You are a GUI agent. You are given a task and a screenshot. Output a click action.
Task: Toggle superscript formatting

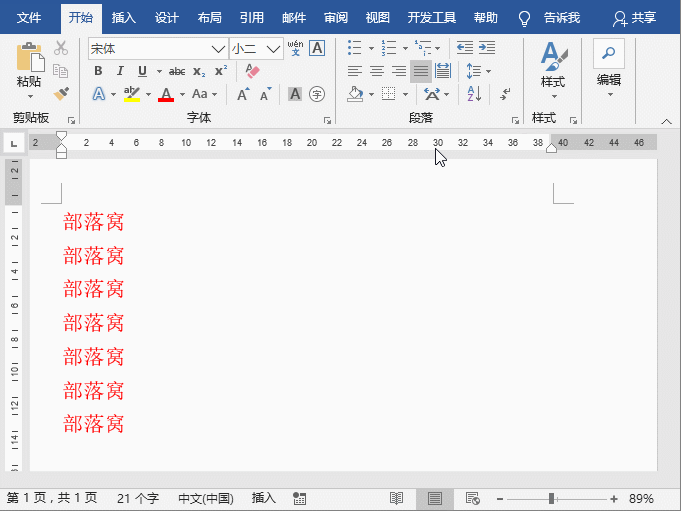point(221,71)
